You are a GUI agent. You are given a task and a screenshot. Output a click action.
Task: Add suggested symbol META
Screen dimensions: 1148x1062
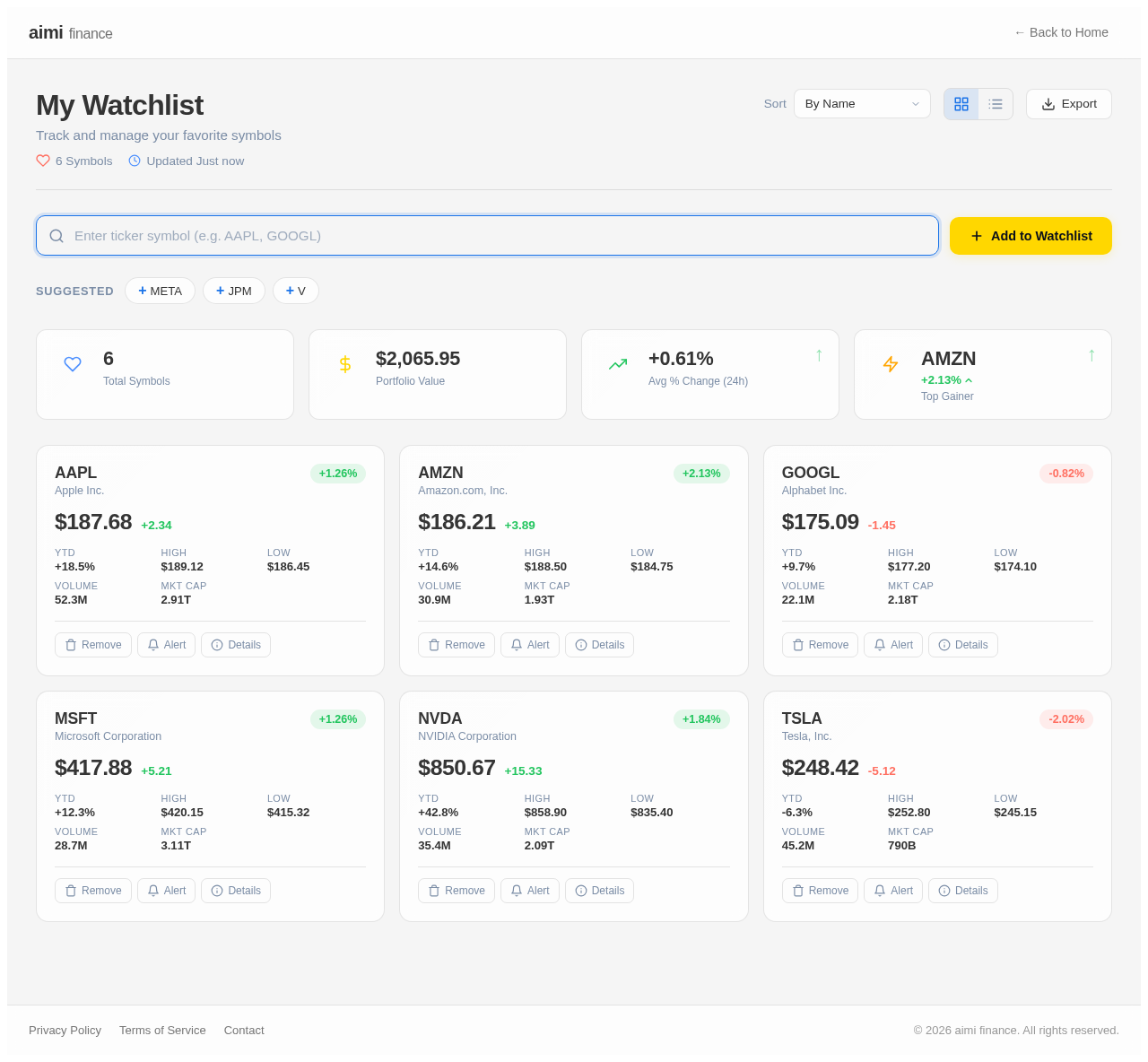click(160, 291)
